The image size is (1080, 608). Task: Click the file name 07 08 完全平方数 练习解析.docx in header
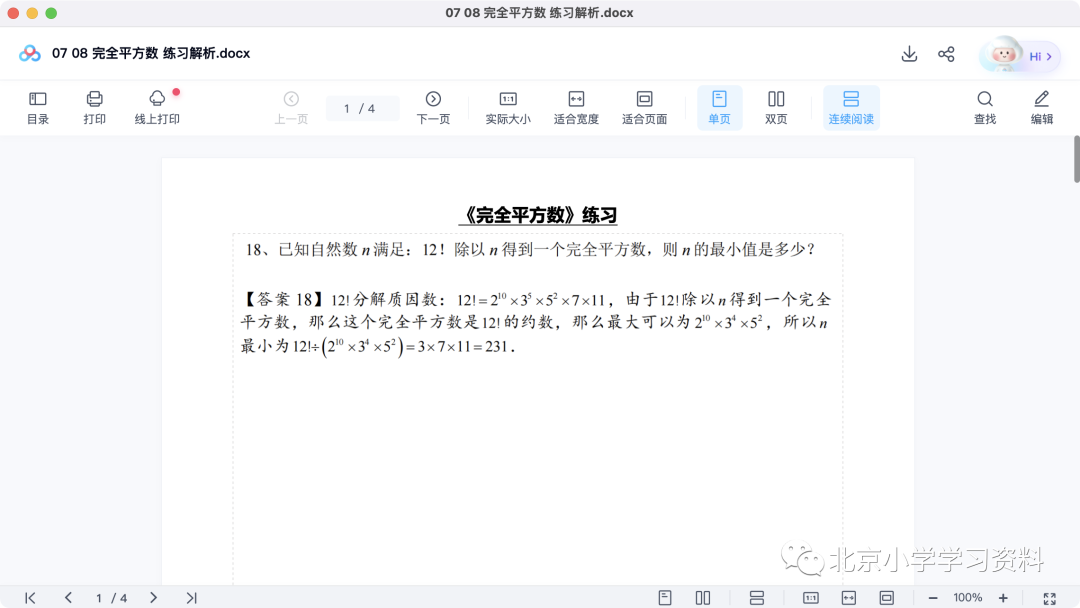coord(151,53)
